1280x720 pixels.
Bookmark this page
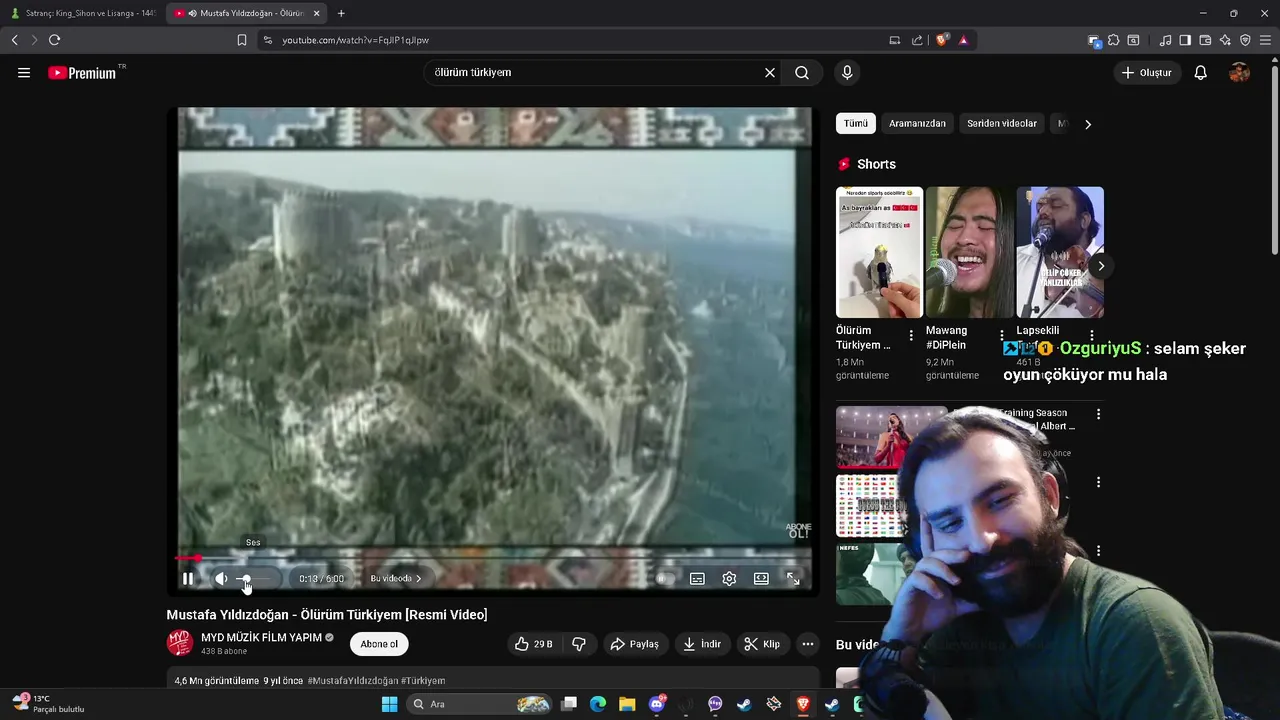(x=241, y=40)
